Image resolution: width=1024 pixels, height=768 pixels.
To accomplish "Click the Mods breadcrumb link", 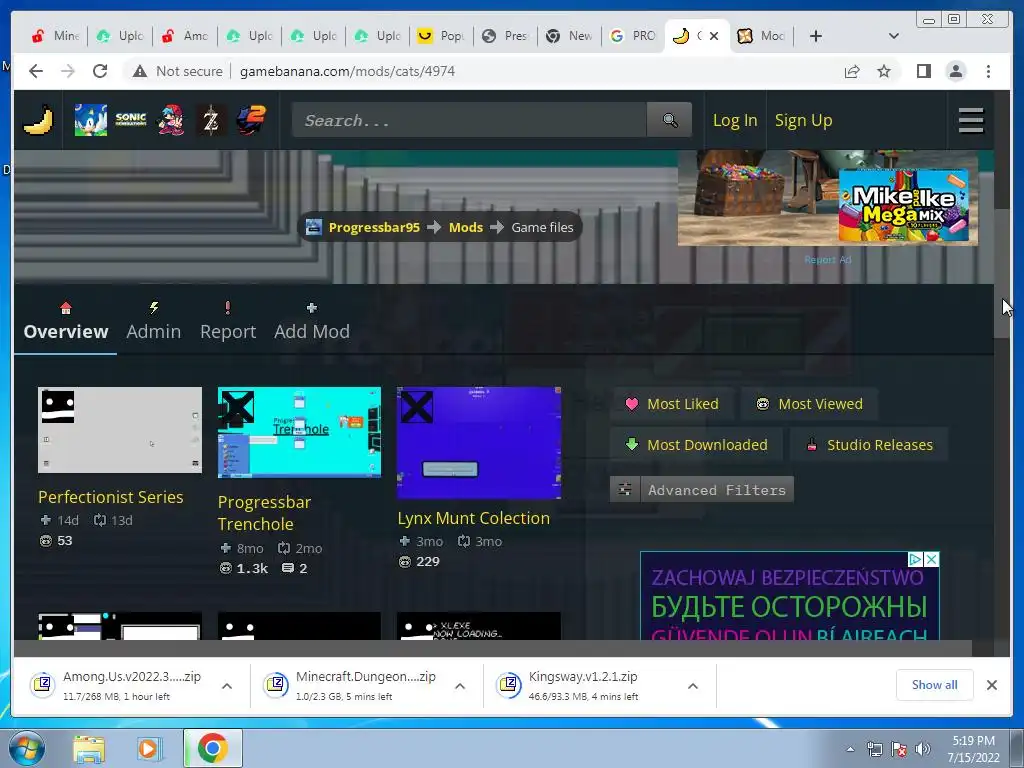I will coord(466,227).
